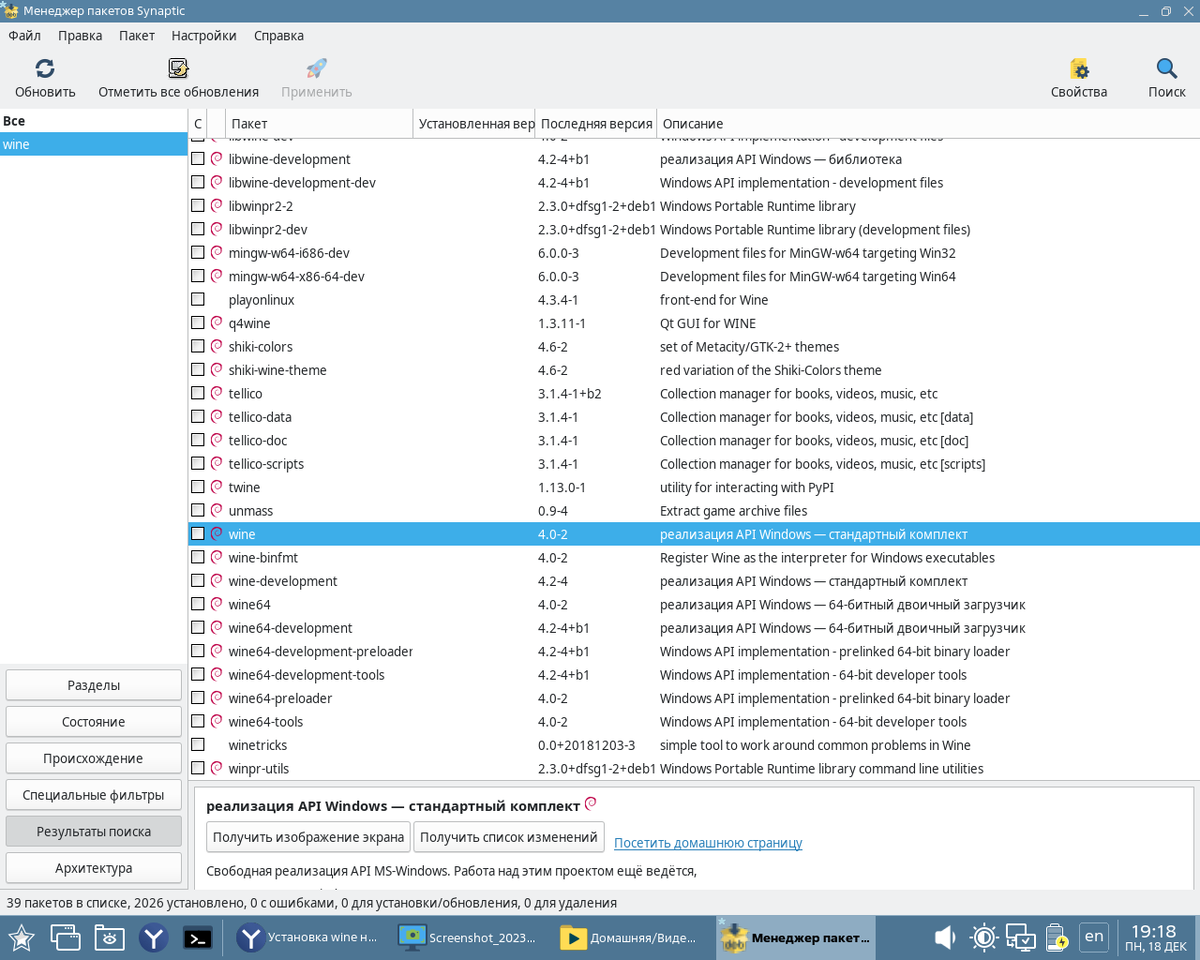Click the Результаты поиска filter button
1200x960 pixels.
pyautogui.click(x=94, y=831)
